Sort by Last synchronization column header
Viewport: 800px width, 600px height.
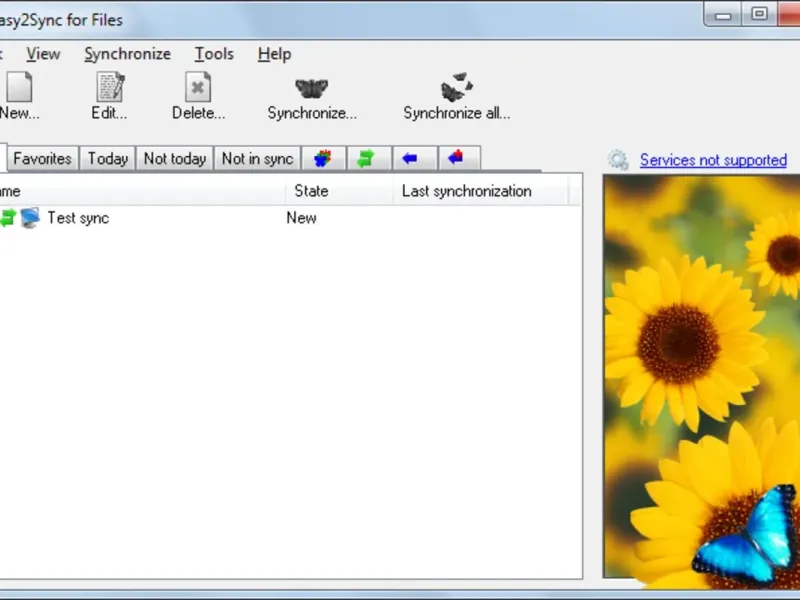pos(480,191)
